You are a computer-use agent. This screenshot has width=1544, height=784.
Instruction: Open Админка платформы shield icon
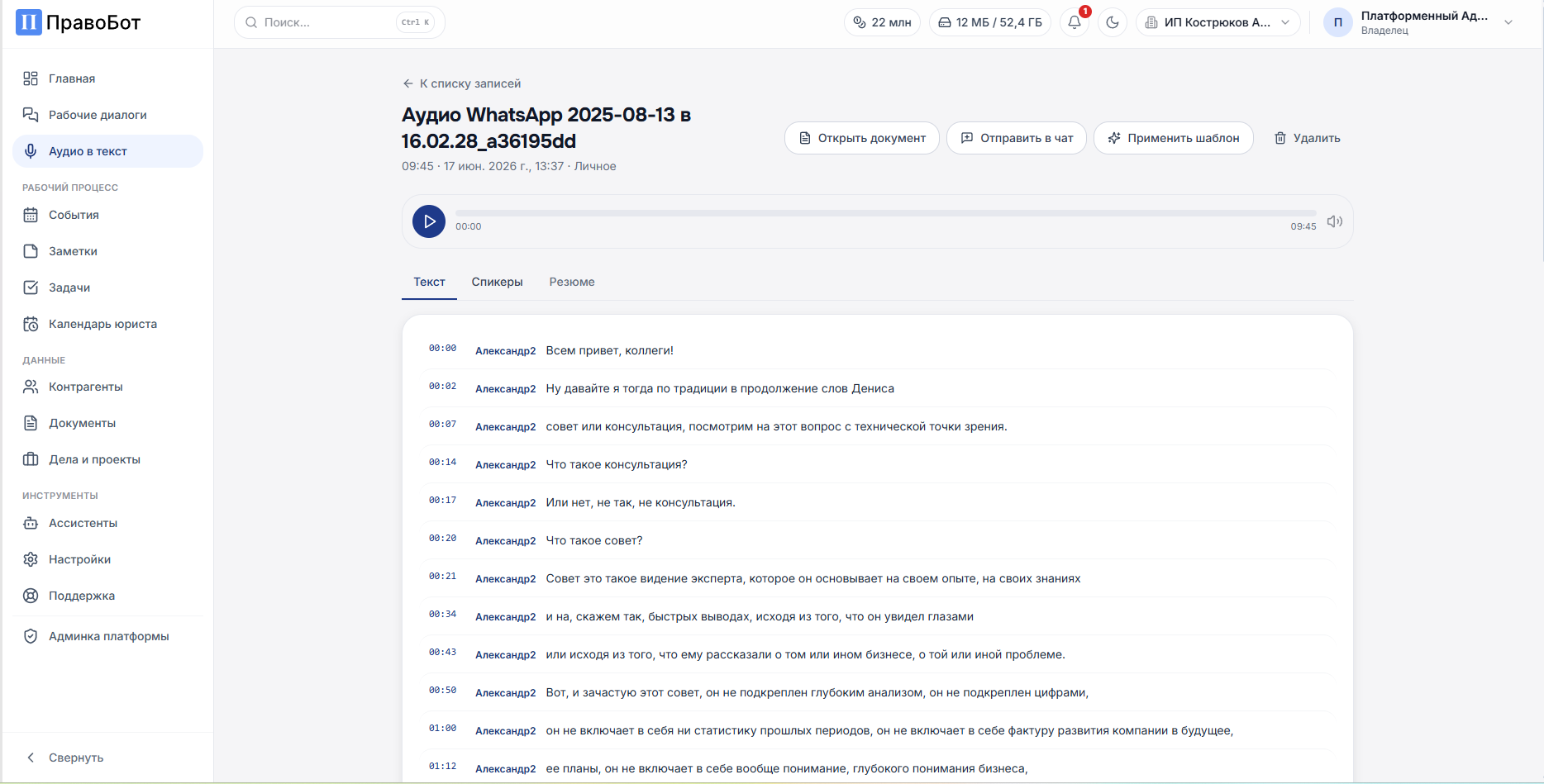[31, 636]
